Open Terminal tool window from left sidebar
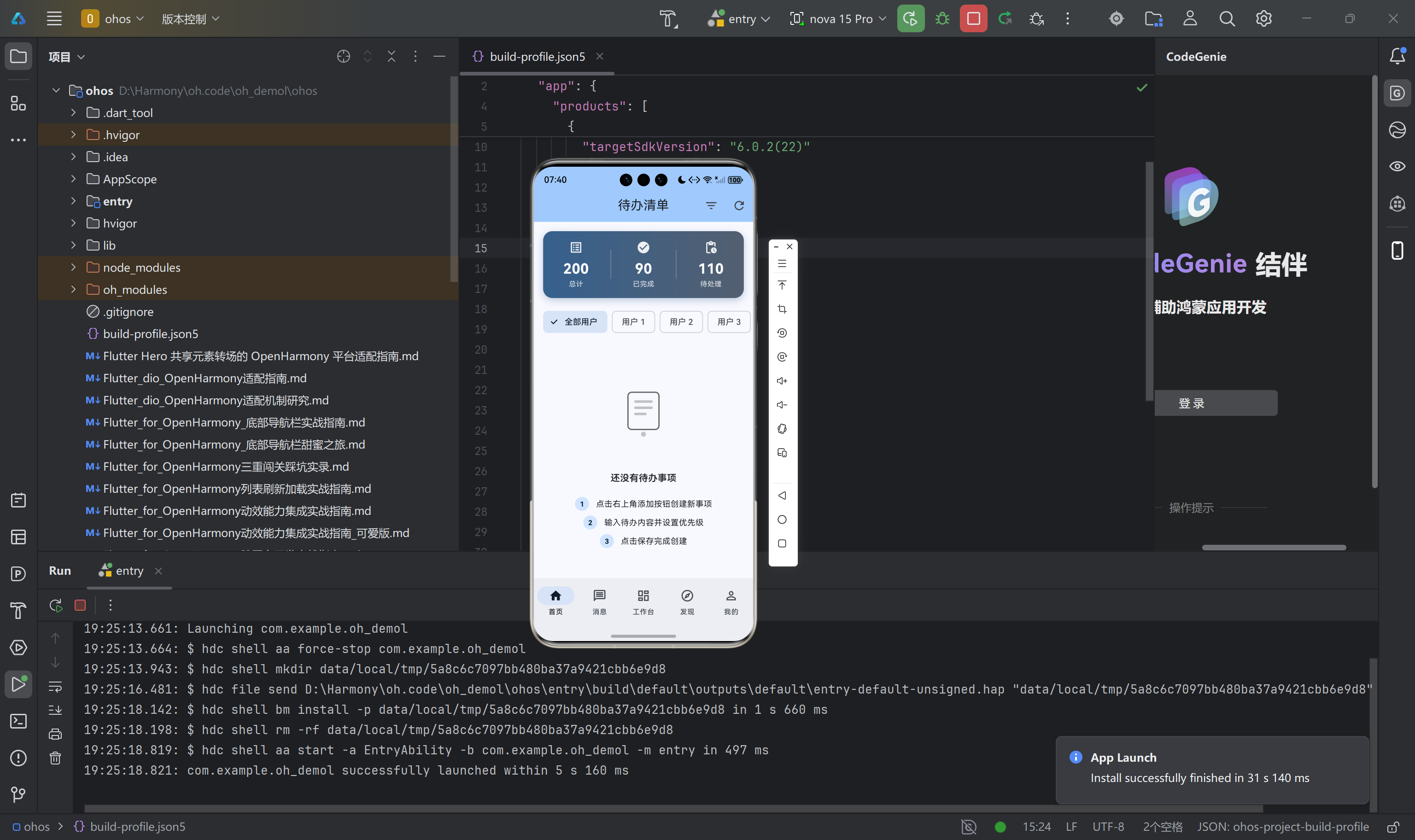Viewport: 1415px width, 840px height. click(x=18, y=721)
